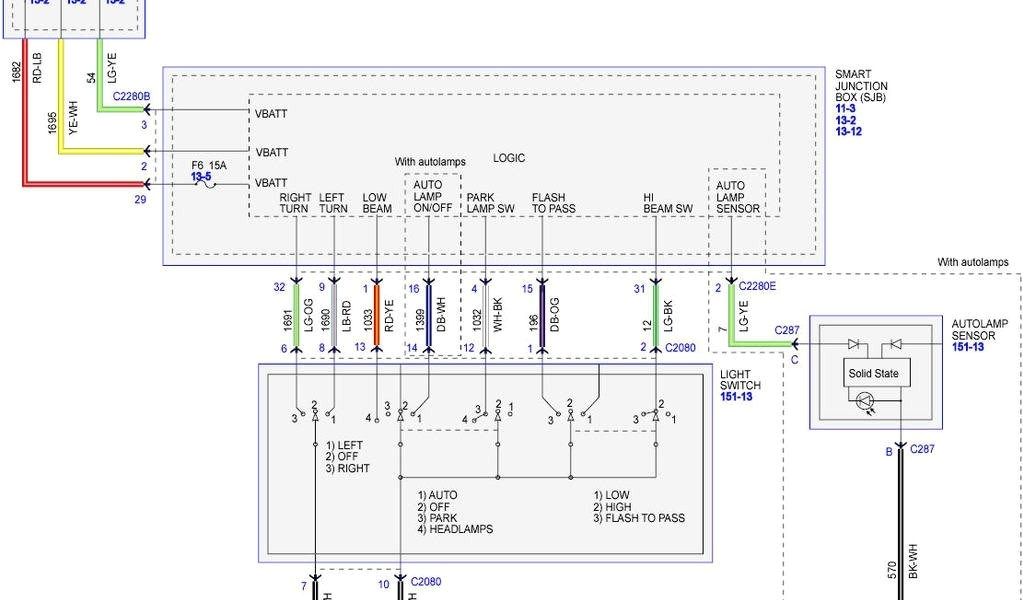This screenshot has width=1024, height=600.
Task: Click the arrow terminal at pin 29
Action: pyautogui.click(x=148, y=184)
